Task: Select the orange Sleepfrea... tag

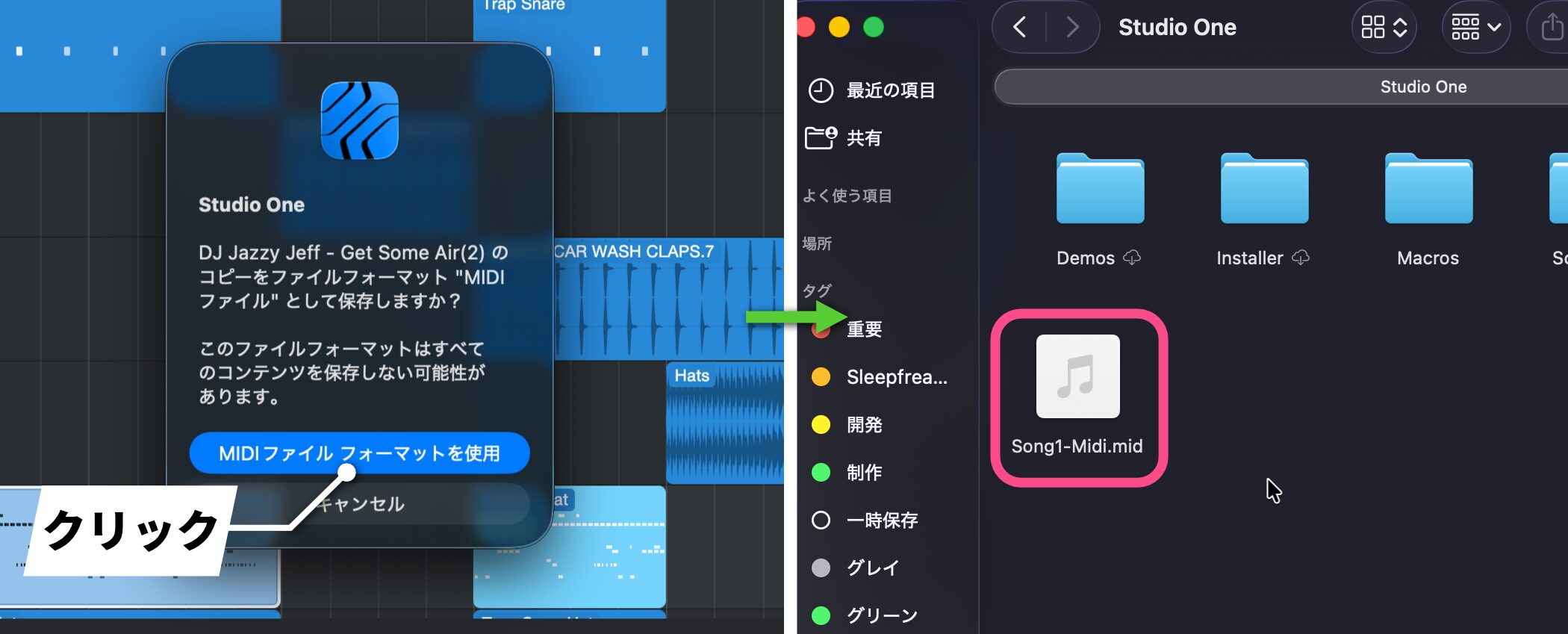Action: [896, 377]
